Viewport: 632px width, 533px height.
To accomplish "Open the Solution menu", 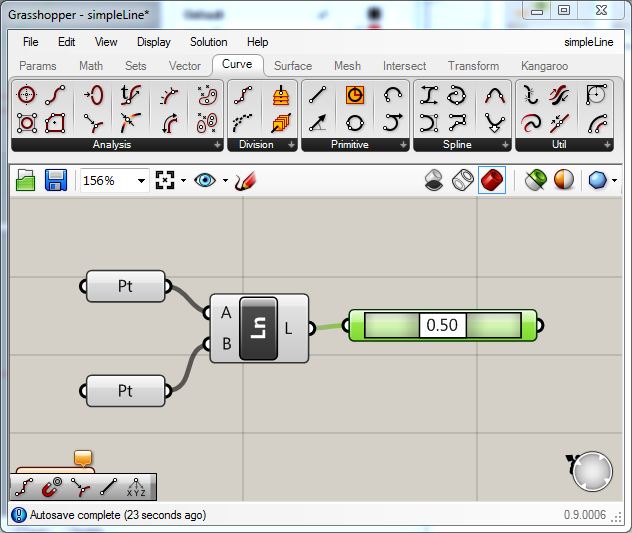I will (x=208, y=42).
